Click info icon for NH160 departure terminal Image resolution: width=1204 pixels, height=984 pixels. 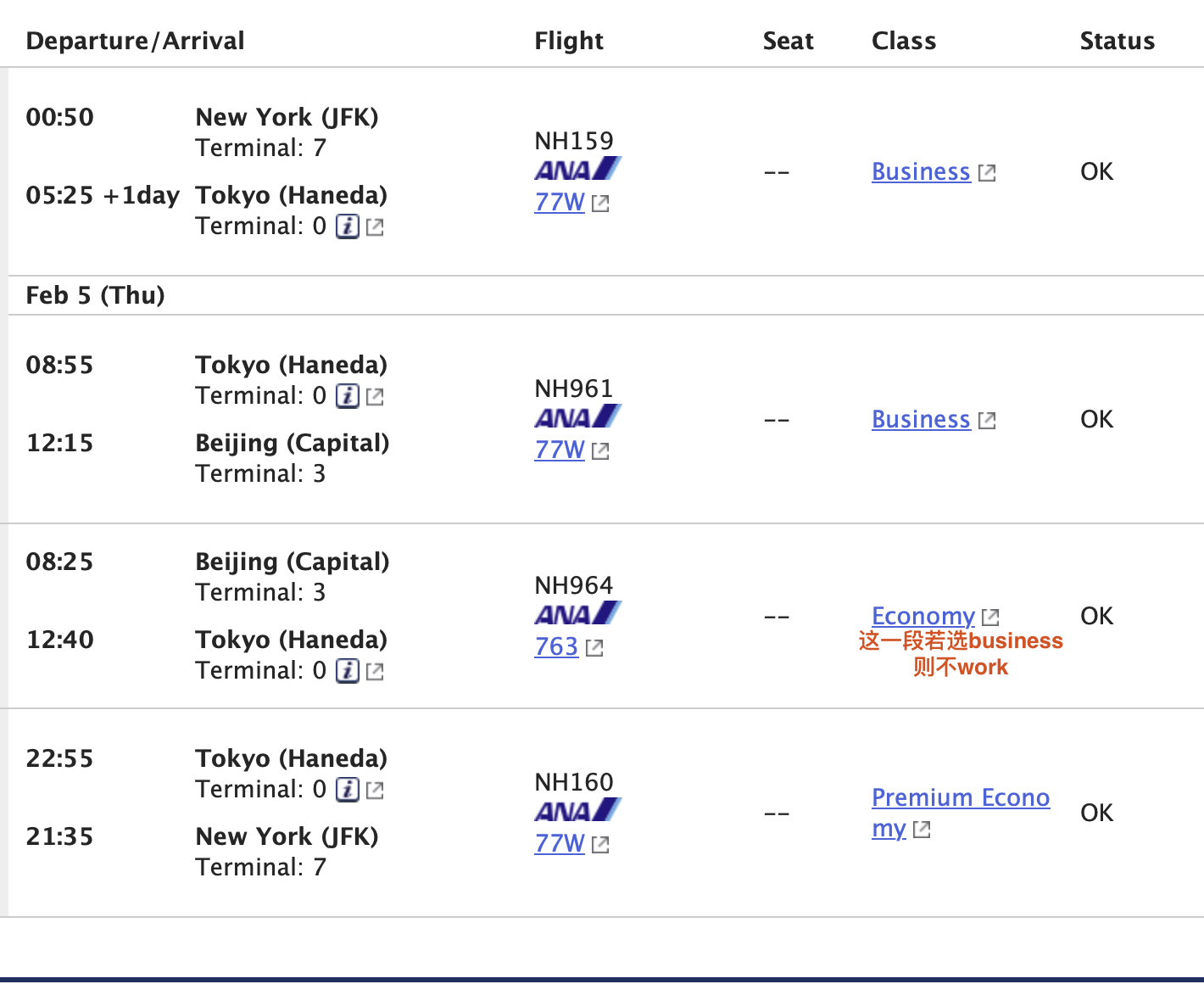(348, 790)
